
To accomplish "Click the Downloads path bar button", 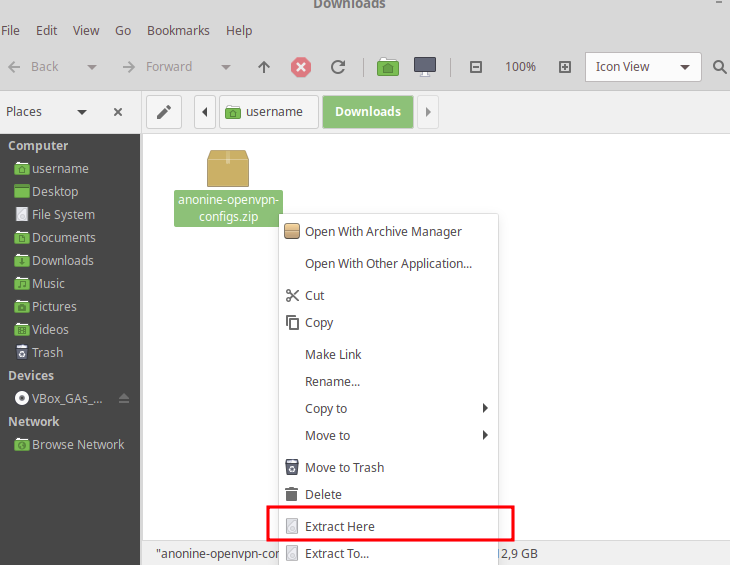I will coord(368,112).
